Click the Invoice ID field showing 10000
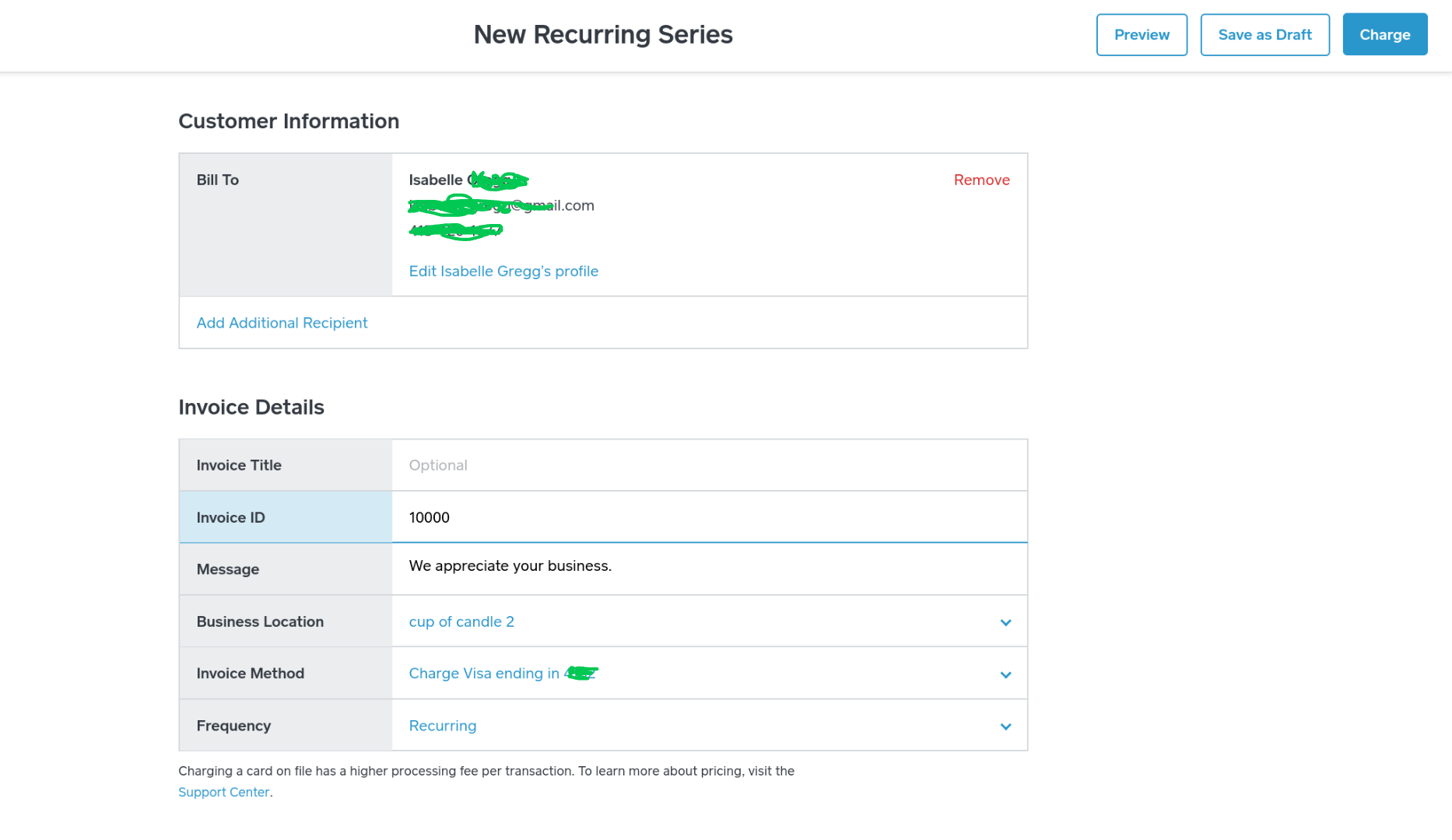Viewport: 1452px width, 840px height. click(x=708, y=517)
